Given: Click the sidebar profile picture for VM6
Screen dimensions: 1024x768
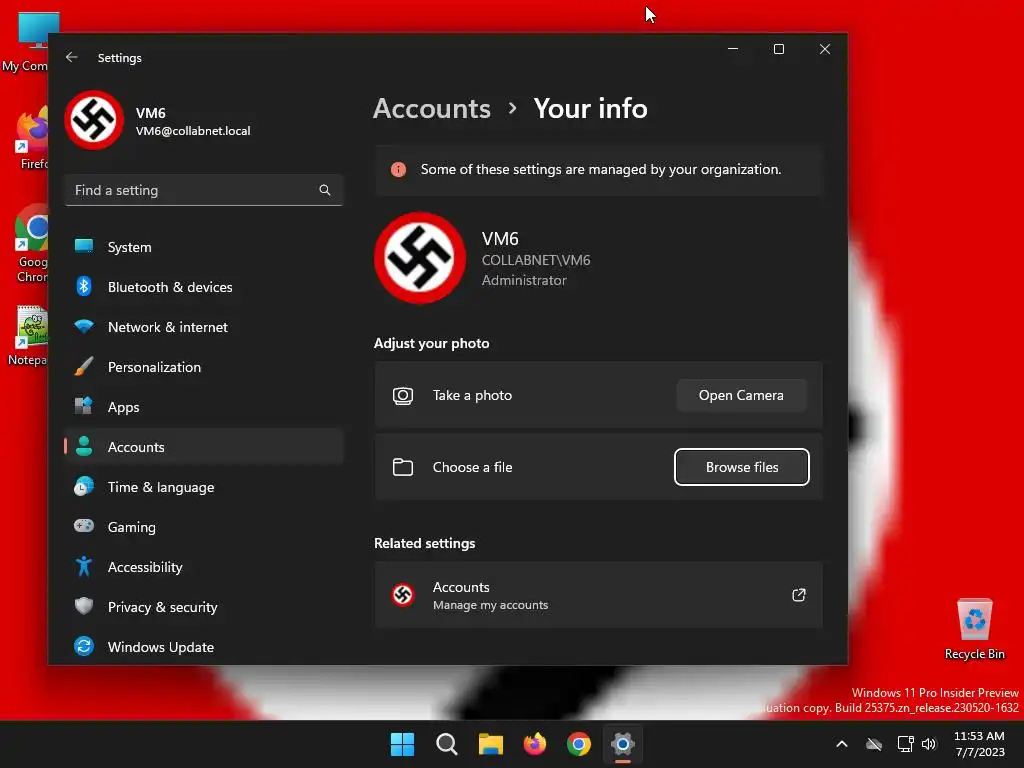Looking at the screenshot, I should (94, 120).
